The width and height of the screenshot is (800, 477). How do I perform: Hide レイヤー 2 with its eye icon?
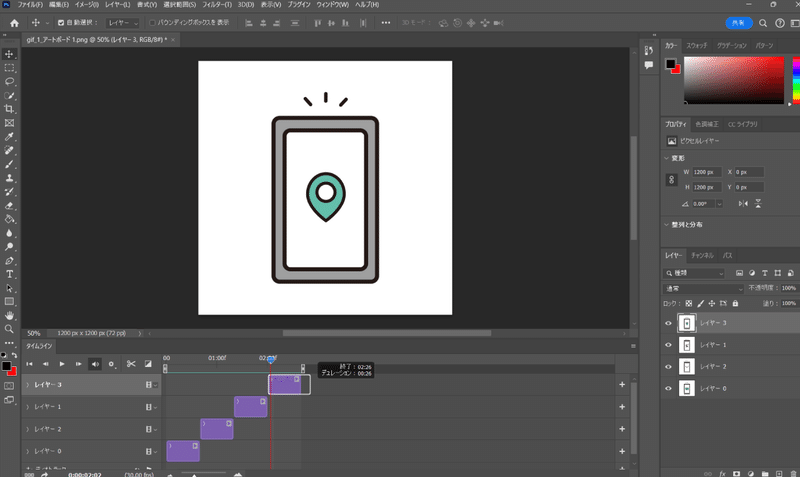[668, 367]
